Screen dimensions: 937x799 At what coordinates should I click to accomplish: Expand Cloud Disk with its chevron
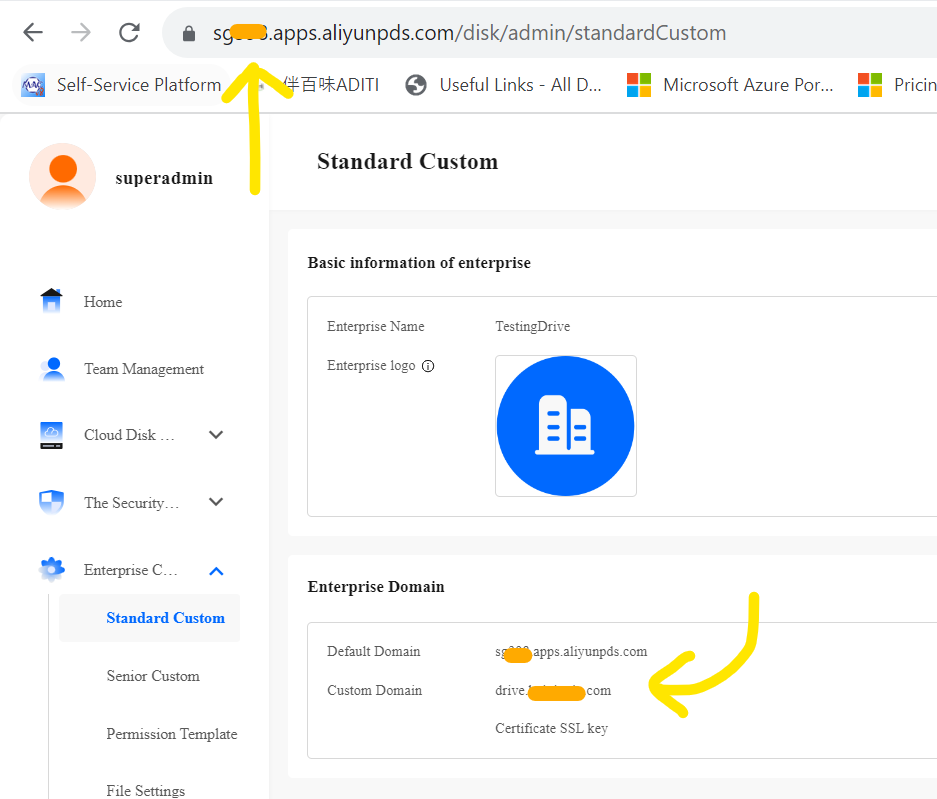(x=216, y=434)
